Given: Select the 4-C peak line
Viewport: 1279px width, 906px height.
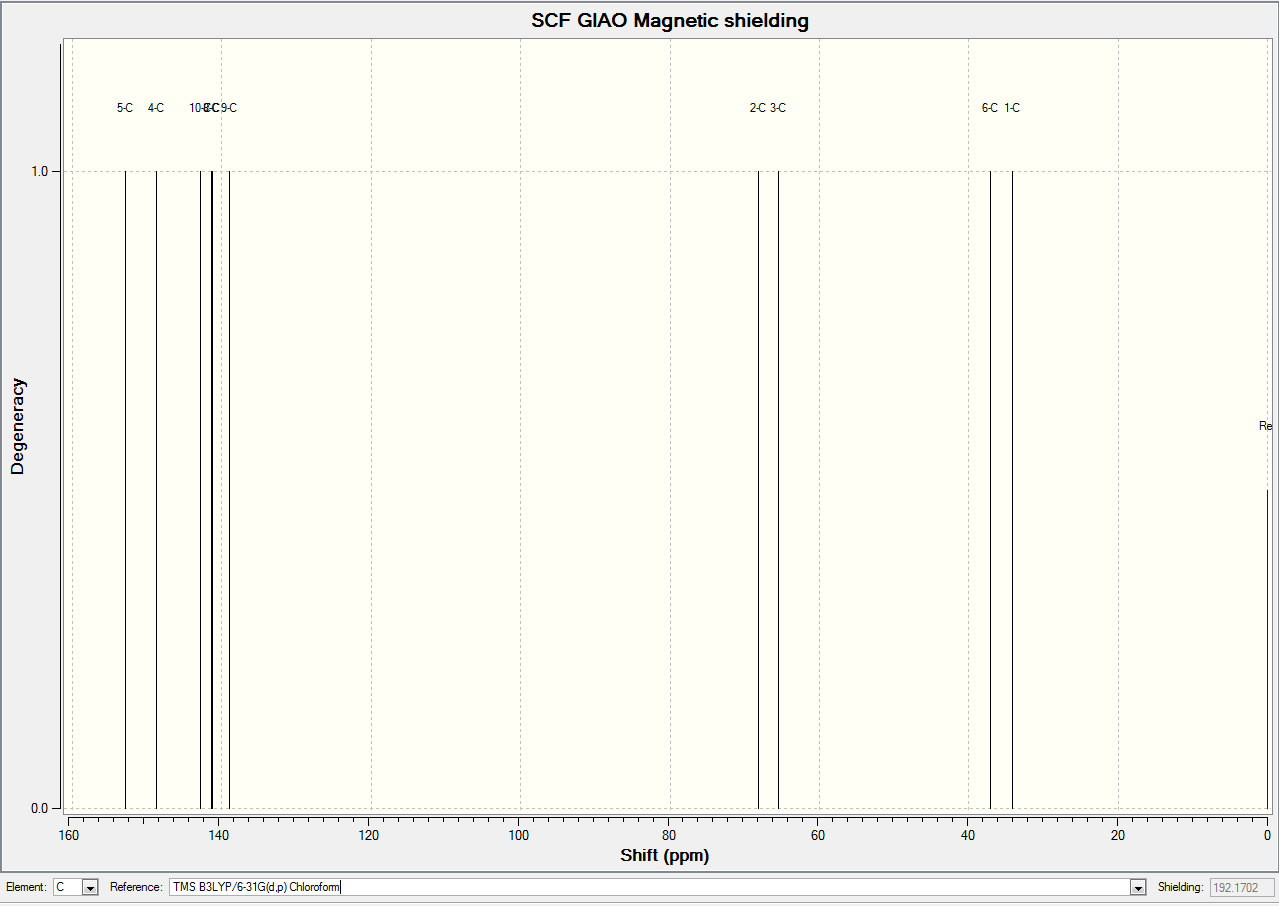Looking at the screenshot, I should coord(156,490).
